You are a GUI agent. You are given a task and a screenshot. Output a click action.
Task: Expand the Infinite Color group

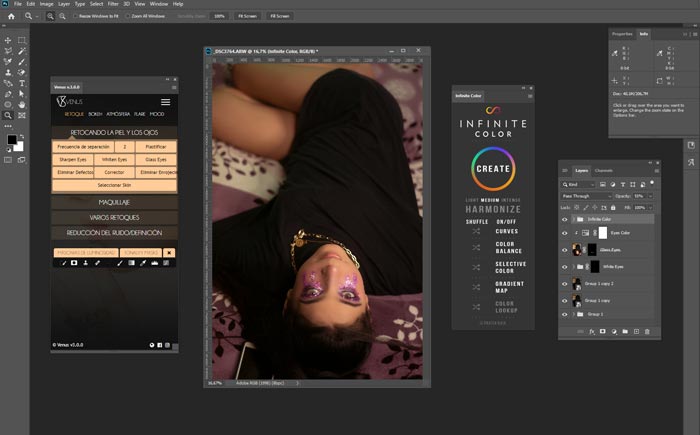[x=573, y=219]
